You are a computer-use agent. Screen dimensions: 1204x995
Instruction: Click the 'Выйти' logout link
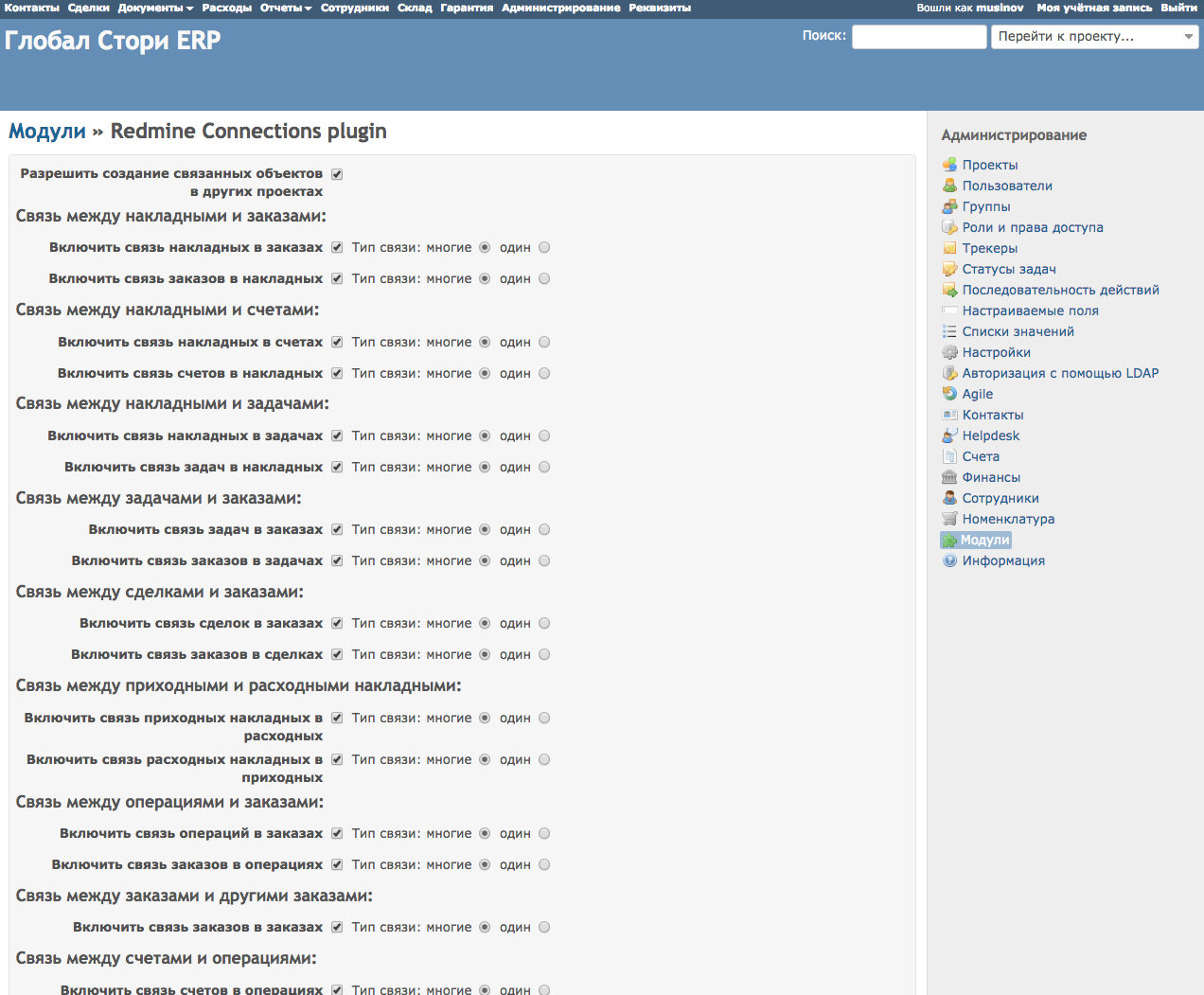[1179, 8]
